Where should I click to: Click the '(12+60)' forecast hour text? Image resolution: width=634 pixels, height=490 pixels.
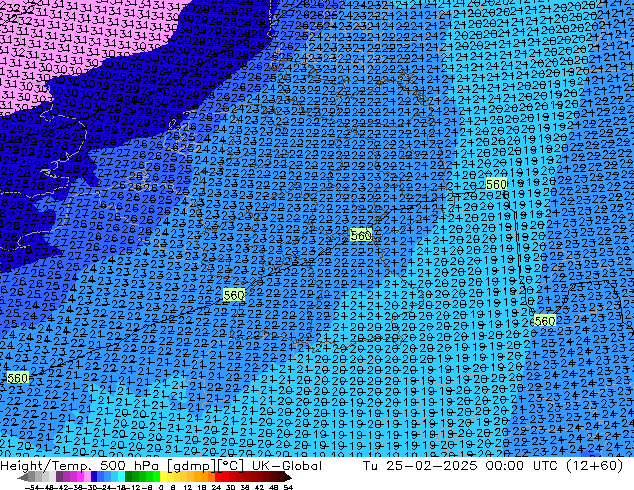[x=594, y=466]
